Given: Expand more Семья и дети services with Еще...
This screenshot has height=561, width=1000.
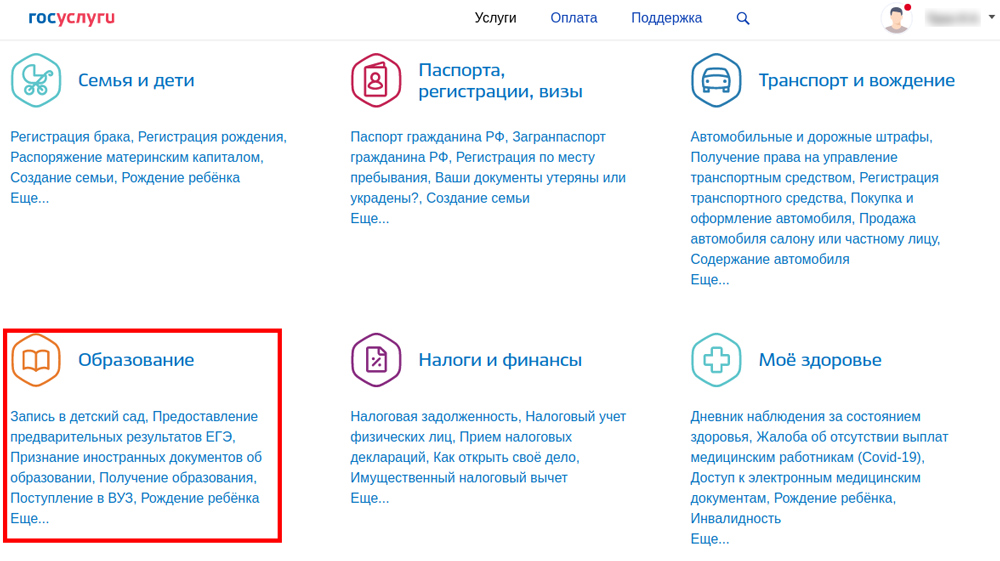Looking at the screenshot, I should point(29,198).
